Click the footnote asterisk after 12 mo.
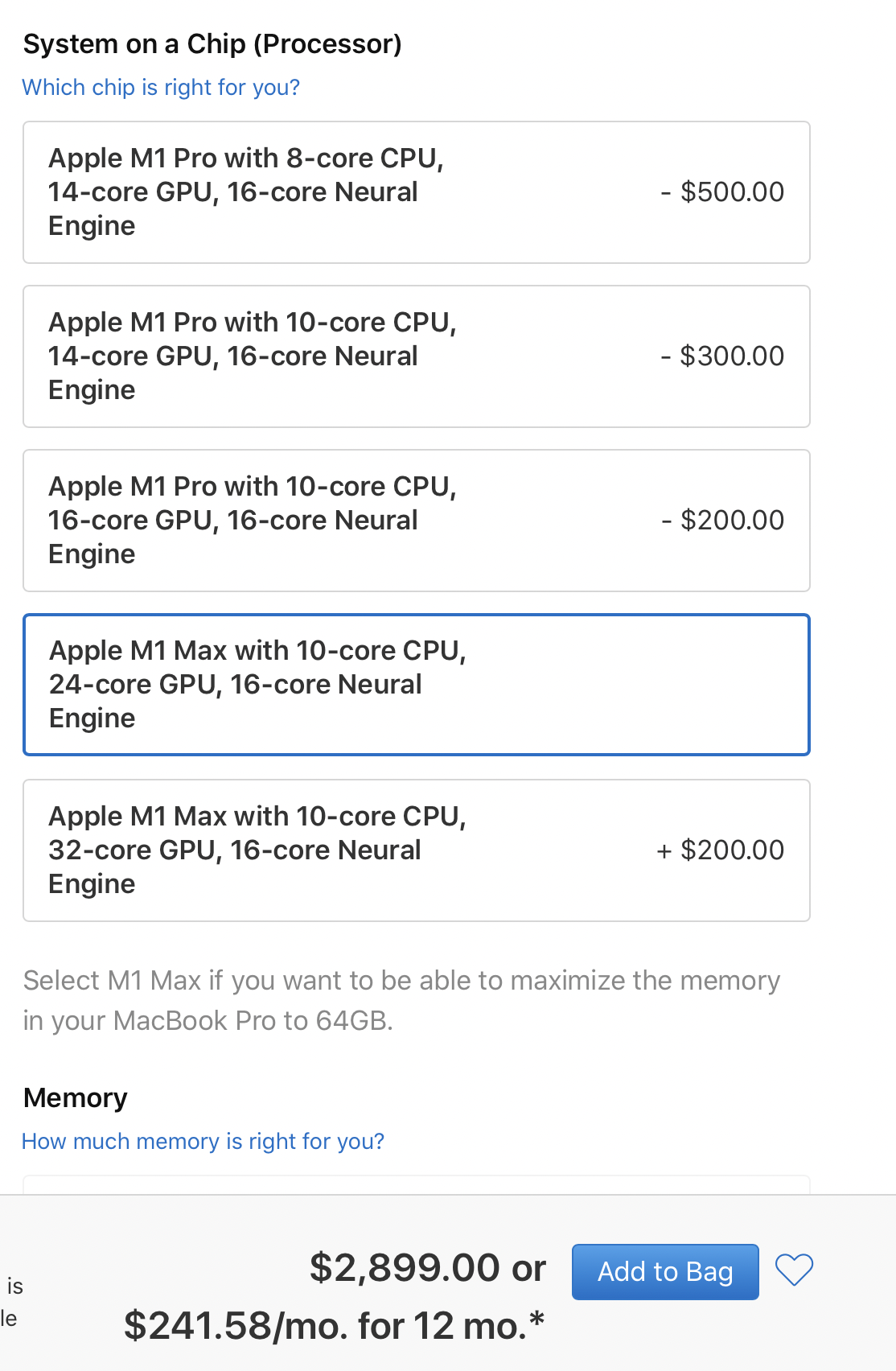 (536, 1320)
